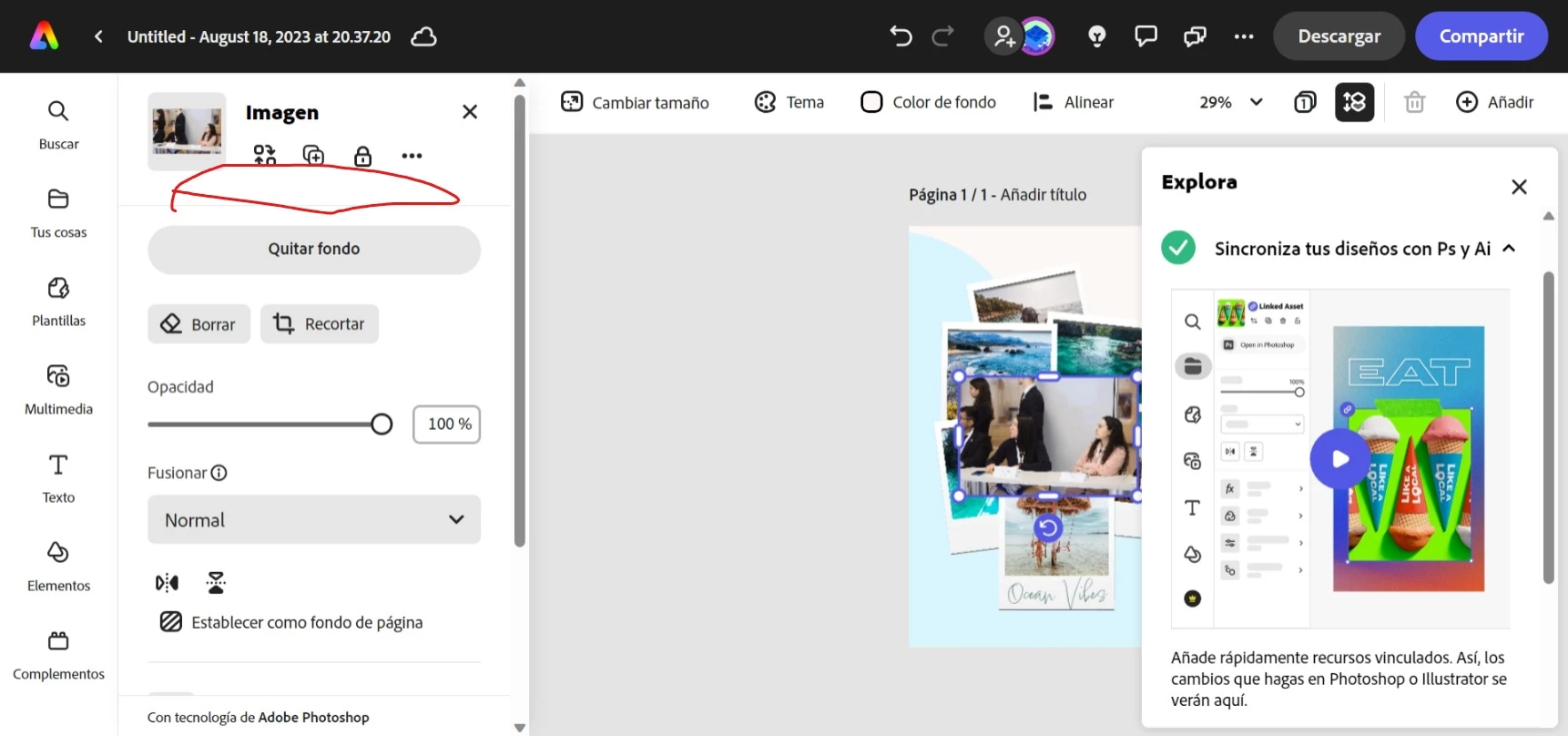The width and height of the screenshot is (1568, 736).
Task: Click the green checkmark next to Sincroniza
Action: coord(1178,248)
